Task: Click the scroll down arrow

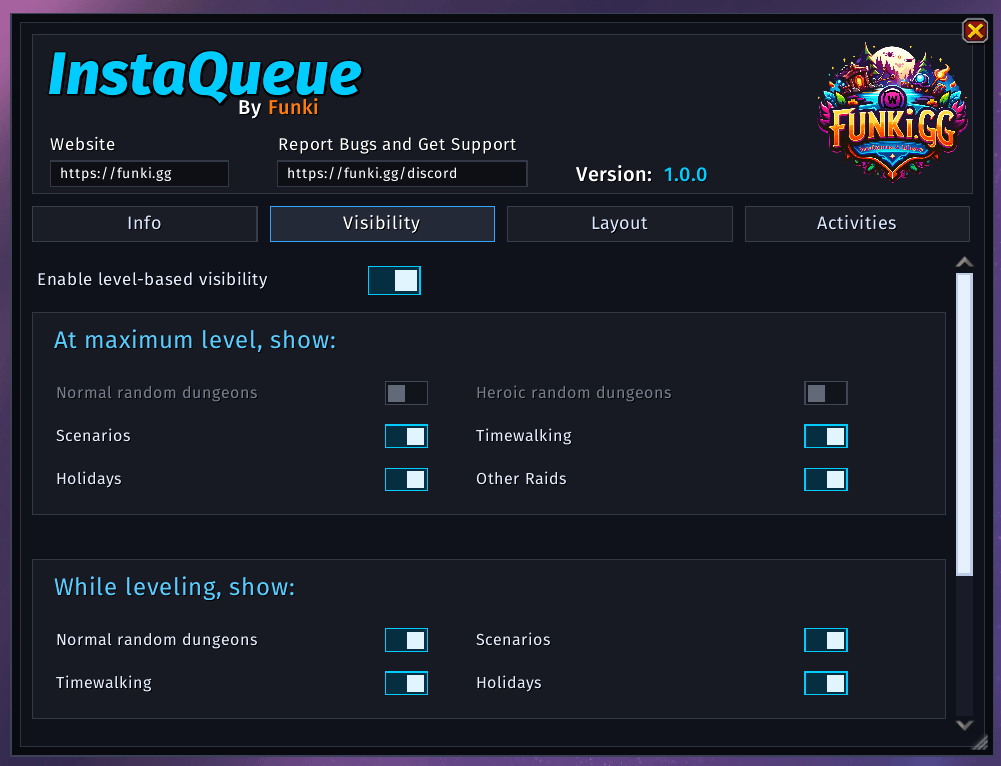Action: click(965, 725)
